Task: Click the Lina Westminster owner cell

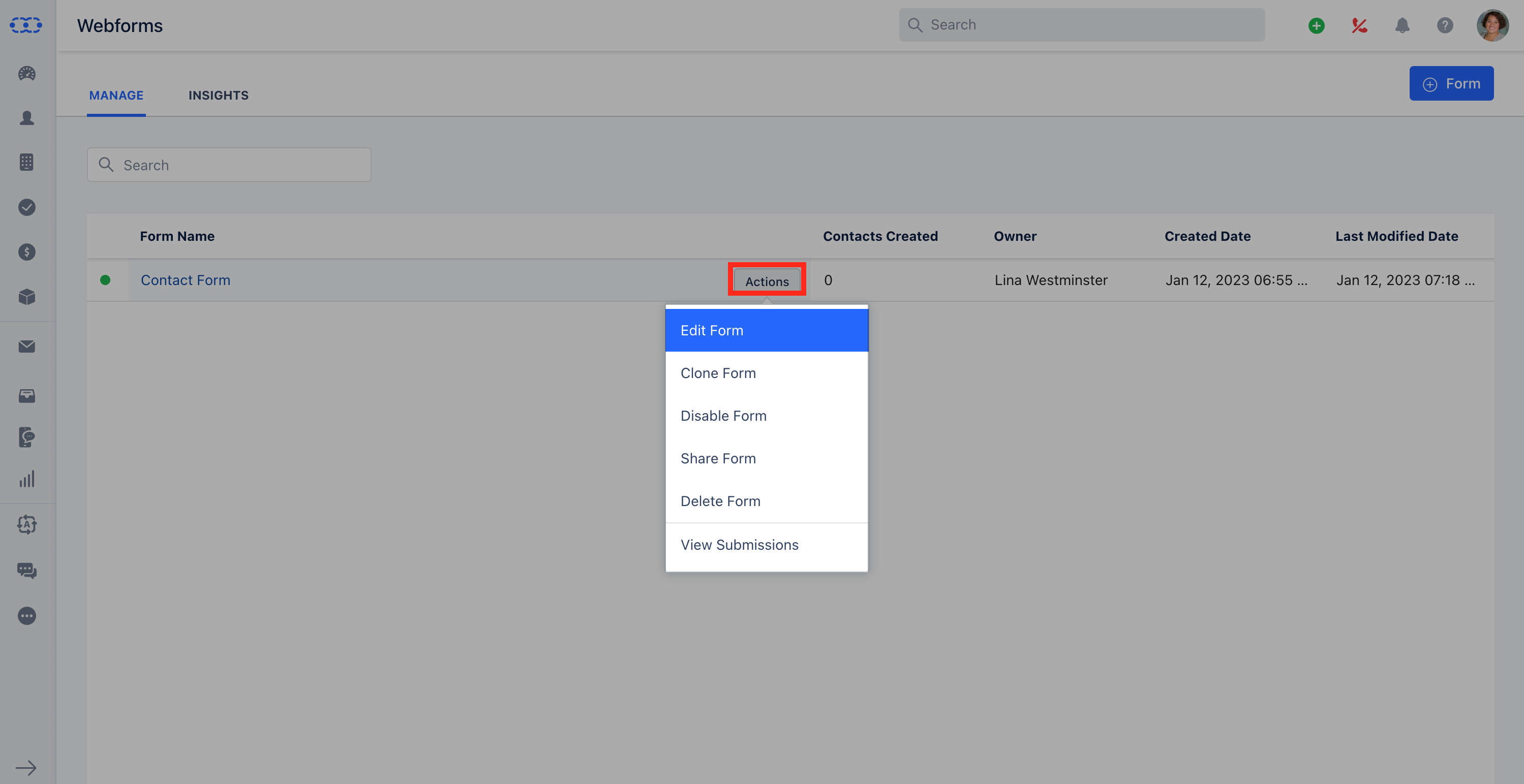Action: pyautogui.click(x=1051, y=280)
